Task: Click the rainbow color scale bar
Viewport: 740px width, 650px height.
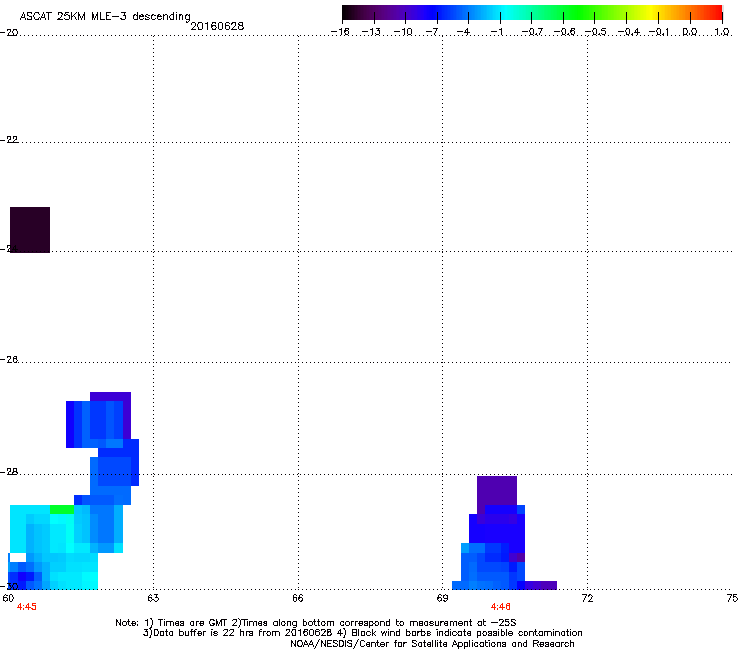Action: (x=532, y=12)
